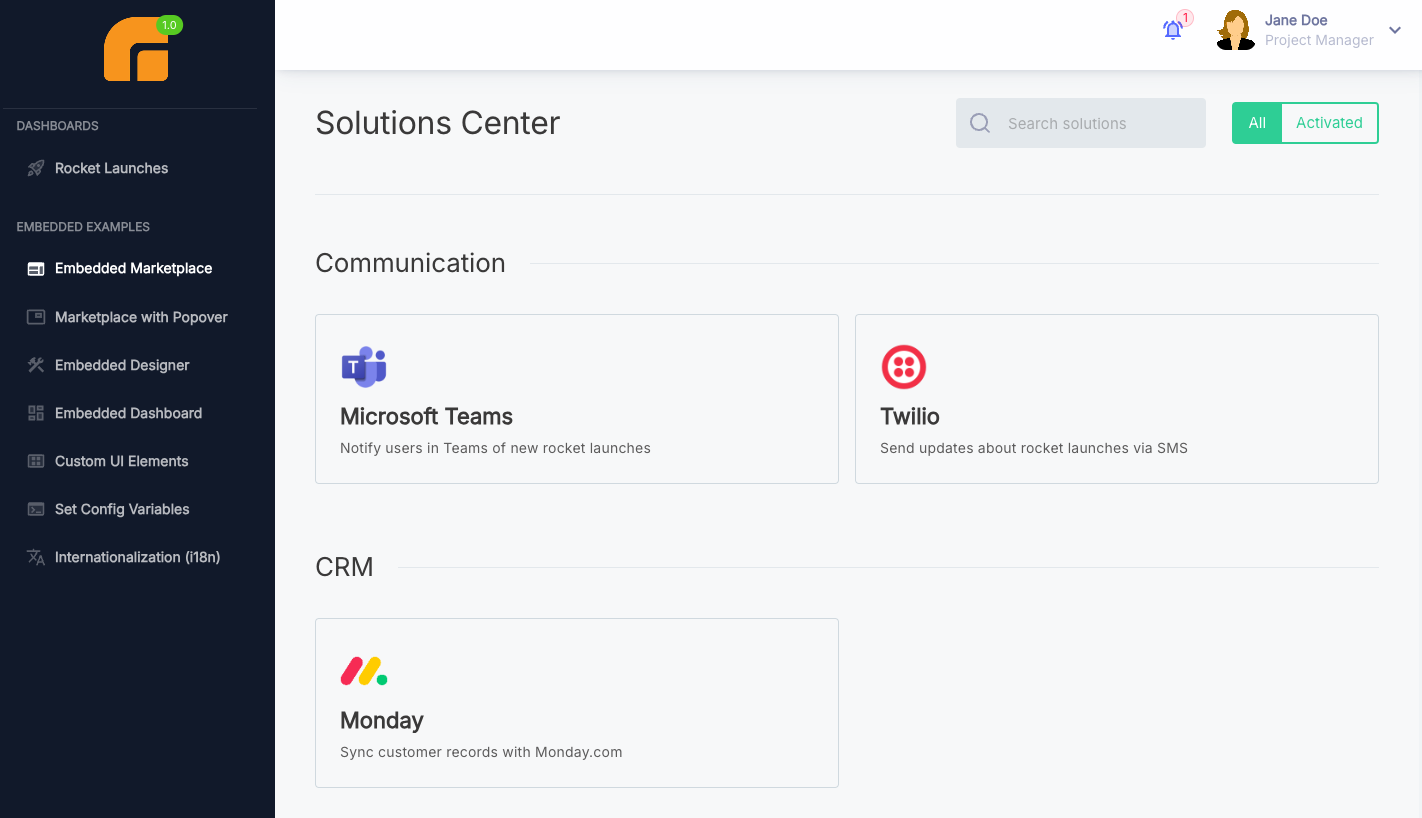Open the Twilio solution card

pyautogui.click(x=1116, y=398)
